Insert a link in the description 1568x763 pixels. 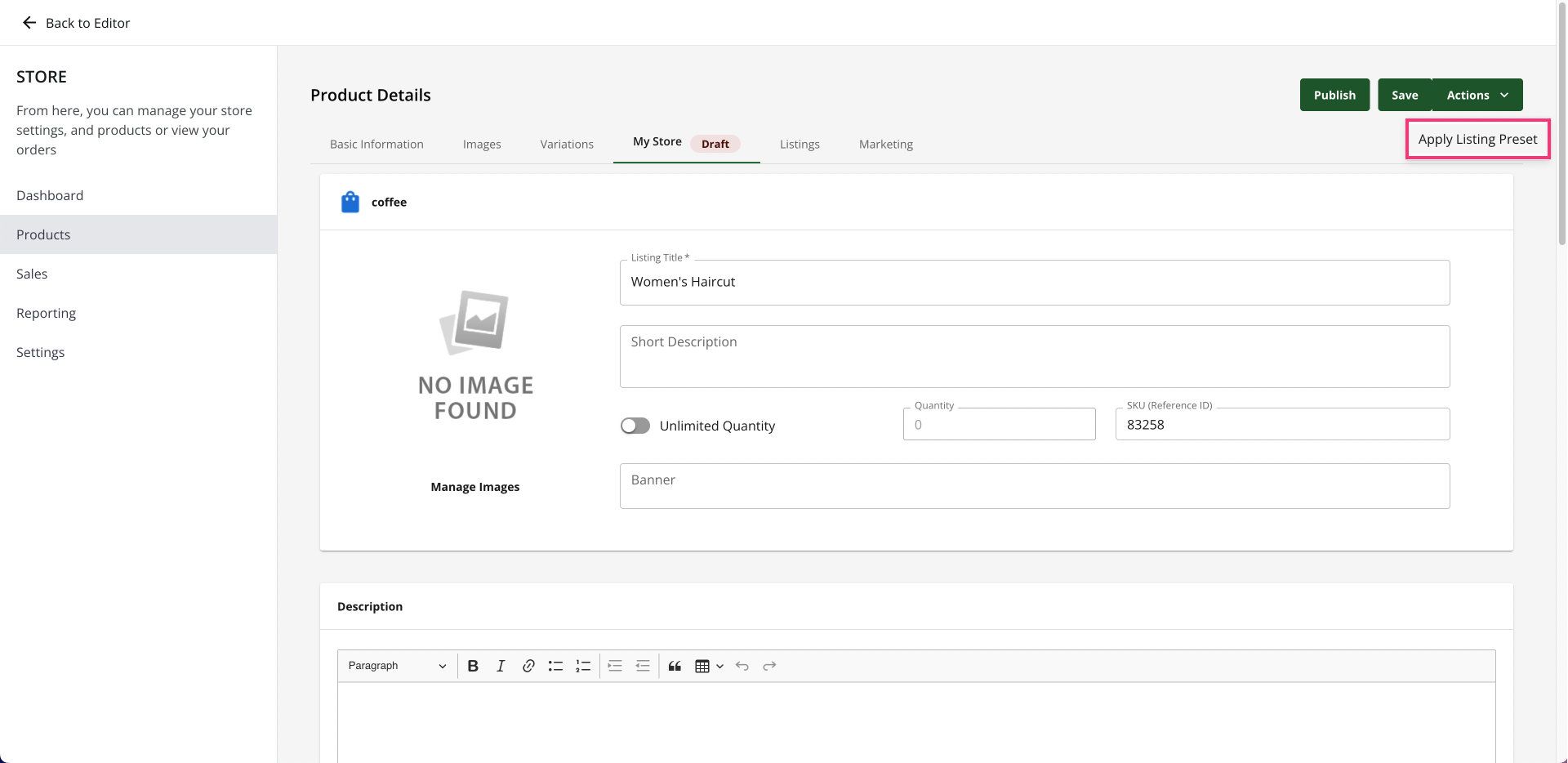point(528,666)
